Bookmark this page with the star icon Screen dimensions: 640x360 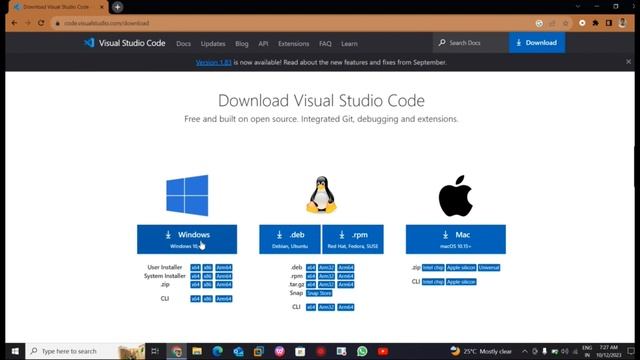pos(565,23)
